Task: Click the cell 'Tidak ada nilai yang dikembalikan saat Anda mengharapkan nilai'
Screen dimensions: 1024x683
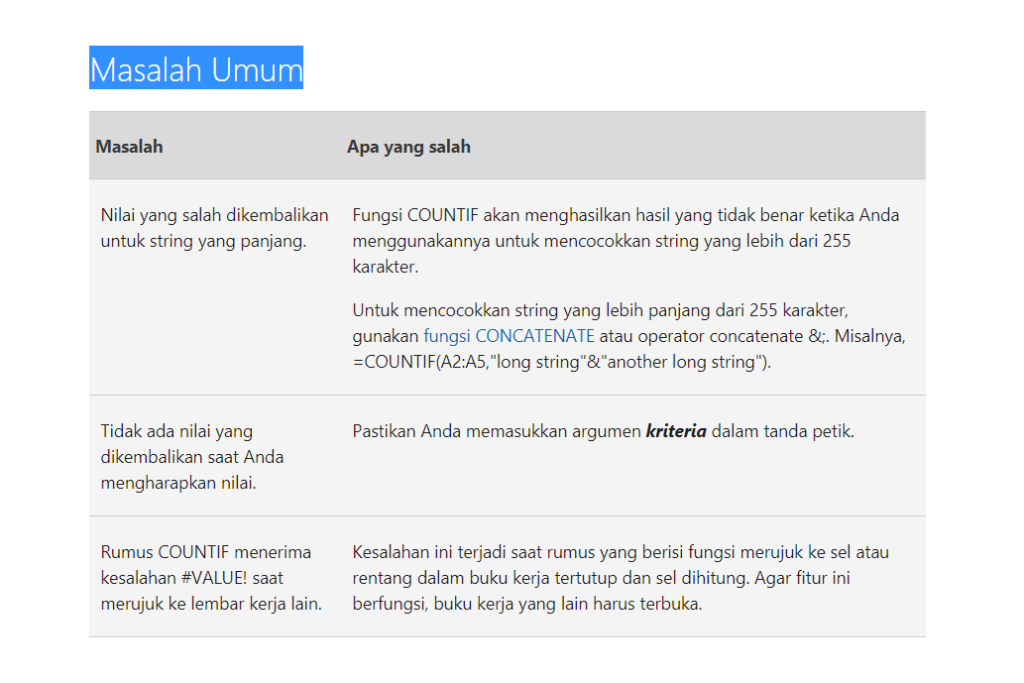Action: pos(192,457)
